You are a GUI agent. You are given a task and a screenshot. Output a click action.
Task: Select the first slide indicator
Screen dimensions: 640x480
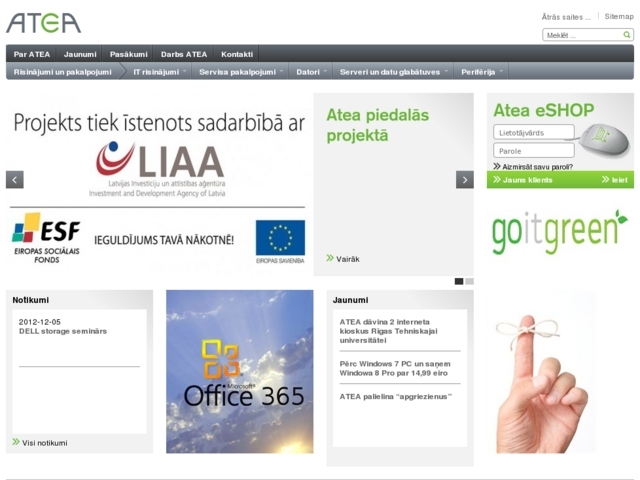point(459,281)
